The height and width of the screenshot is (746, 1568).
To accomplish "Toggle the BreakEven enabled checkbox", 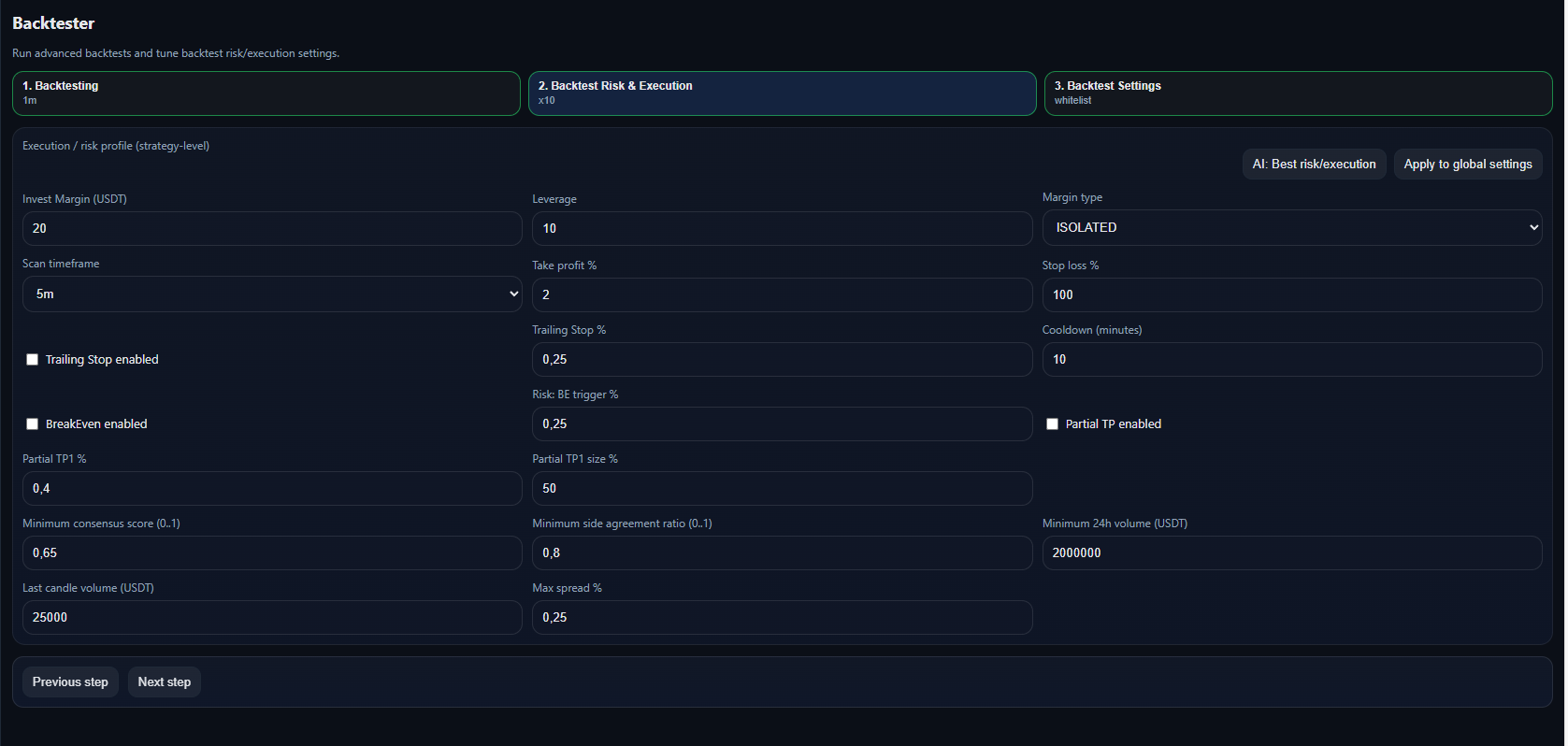I will (x=33, y=424).
